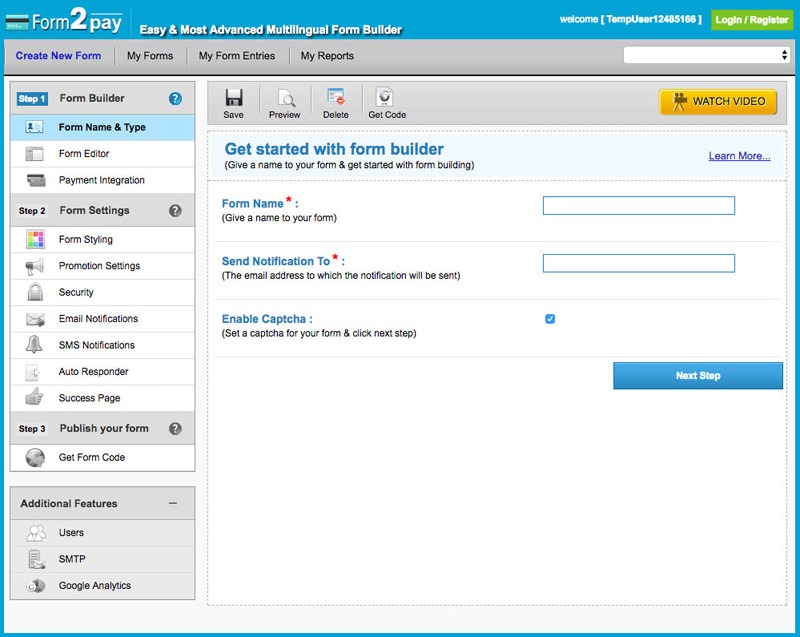Click the Get Form Code globe icon
The image size is (800, 637).
35,457
